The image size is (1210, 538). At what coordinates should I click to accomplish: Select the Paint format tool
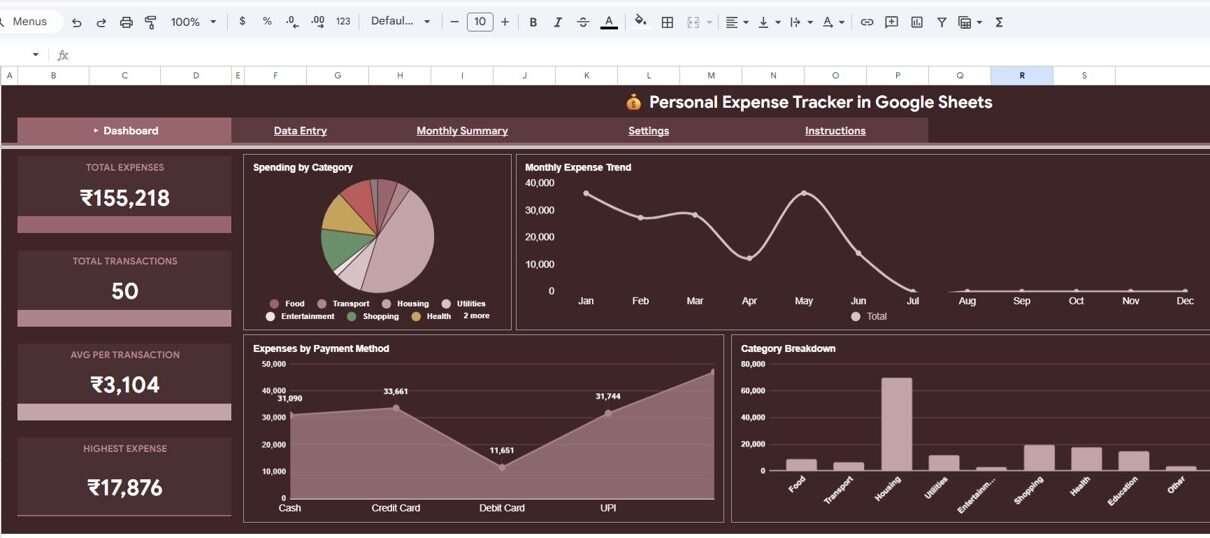click(151, 22)
